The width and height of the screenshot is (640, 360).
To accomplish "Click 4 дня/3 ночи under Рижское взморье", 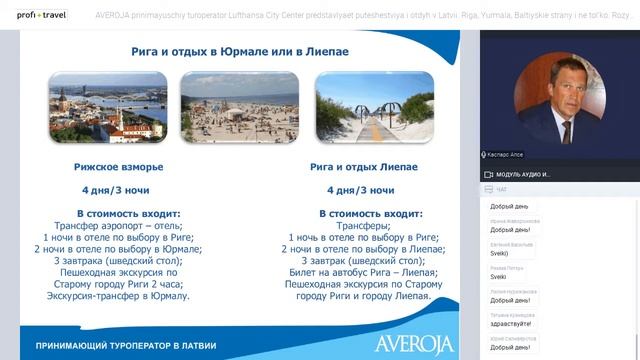I will pyautogui.click(x=116, y=190).
